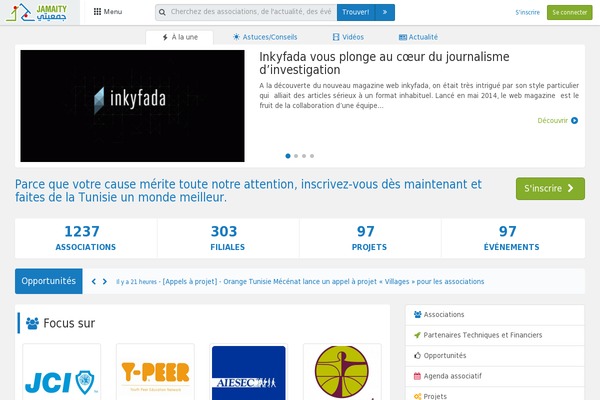This screenshot has height=400, width=600.
Task: Click the green S'inscrire banner button
Action: tap(550, 188)
